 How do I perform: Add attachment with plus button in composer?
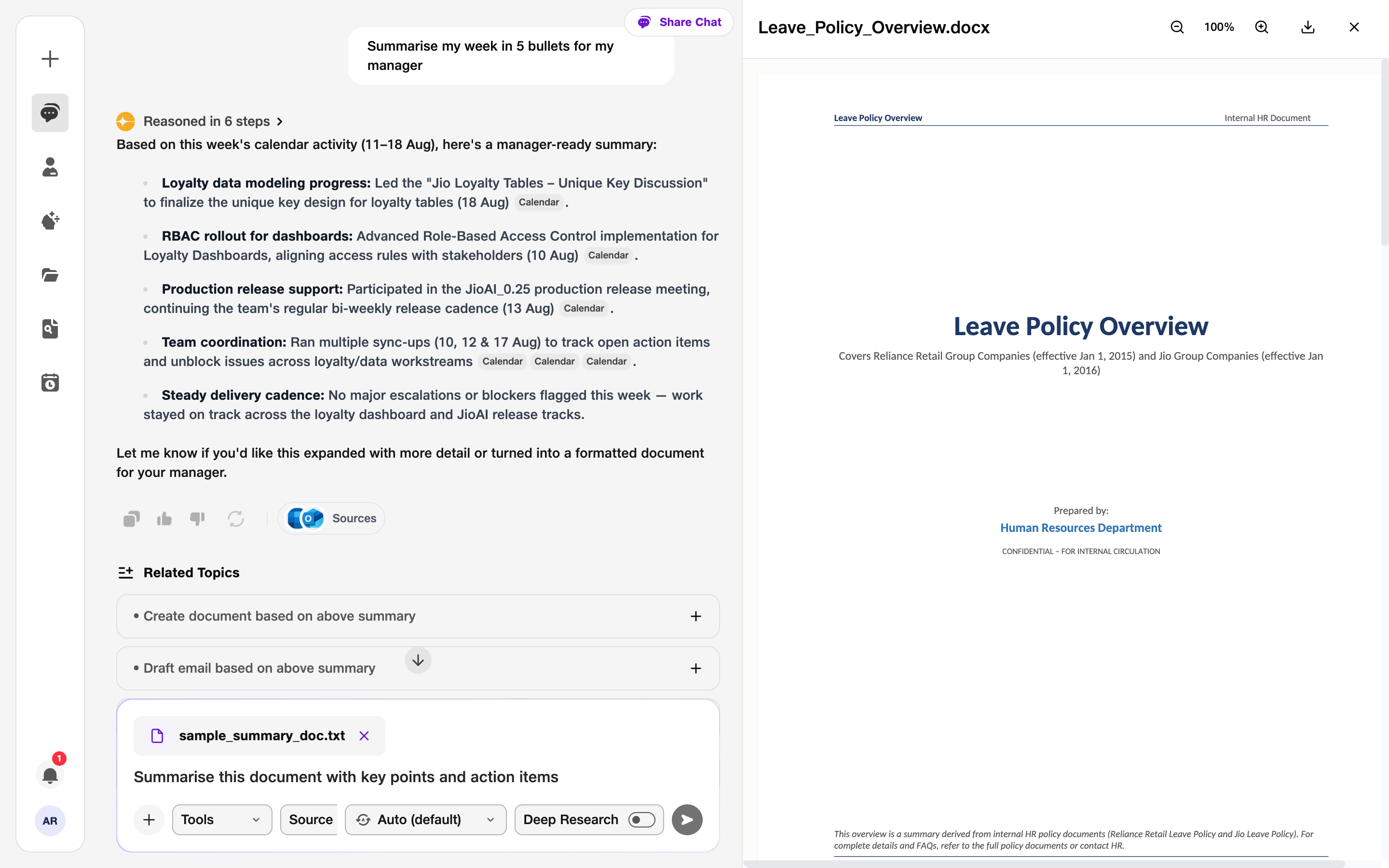point(149,820)
